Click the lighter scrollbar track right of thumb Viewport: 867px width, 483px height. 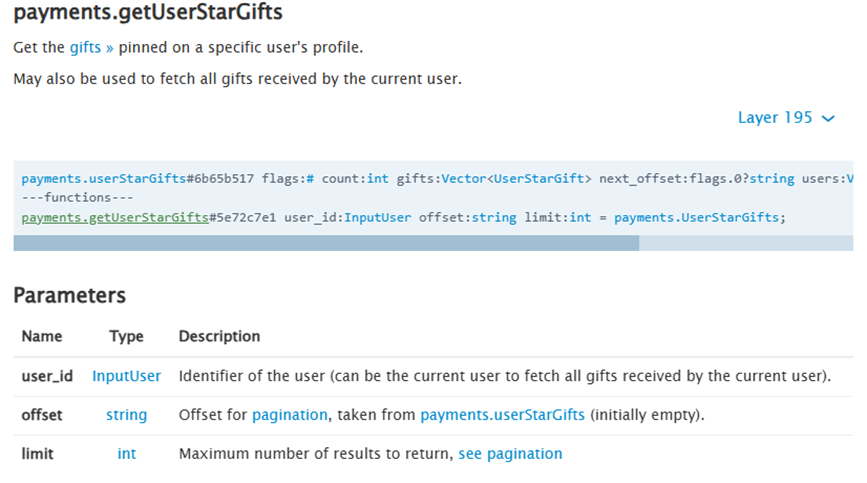tap(745, 243)
